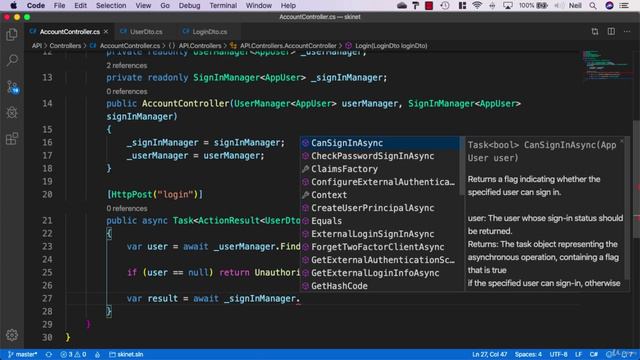
Task: Open the Explorer view in activity bar
Action: pos(12,35)
